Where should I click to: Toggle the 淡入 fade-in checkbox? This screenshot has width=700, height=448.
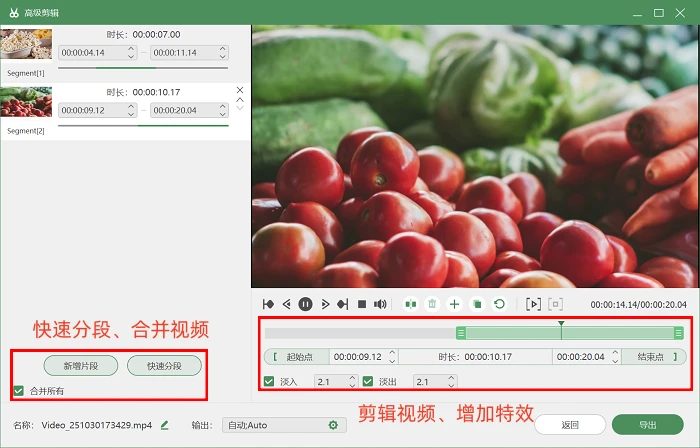pyautogui.click(x=269, y=382)
